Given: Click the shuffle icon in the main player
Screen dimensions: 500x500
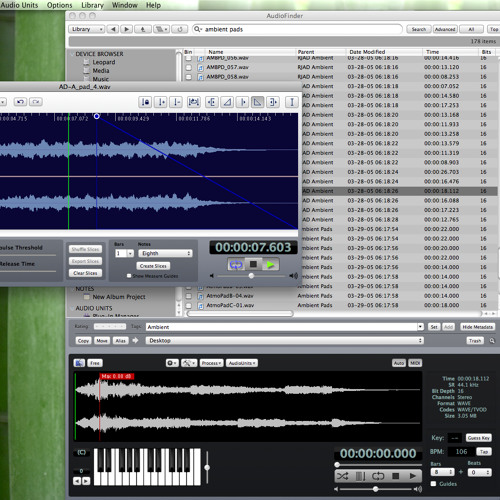Looking at the screenshot, I should pos(342,476).
